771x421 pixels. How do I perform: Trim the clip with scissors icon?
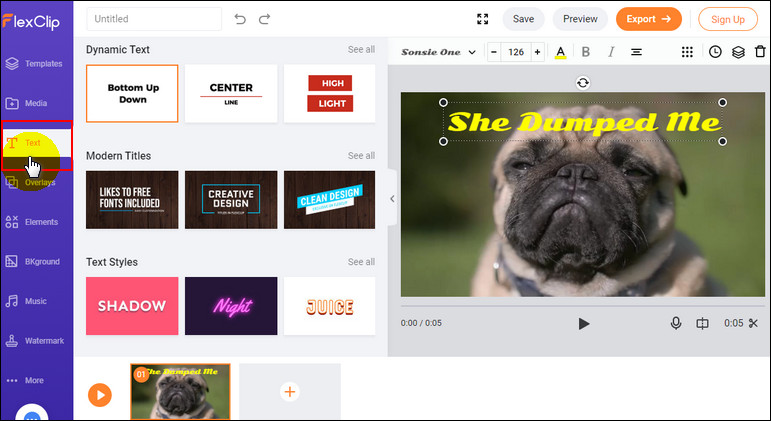coord(753,323)
